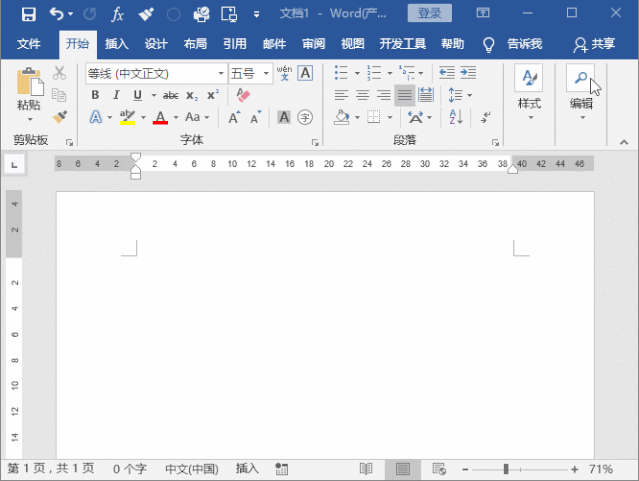Switch to the 设计 (Design) tab

(x=156, y=44)
